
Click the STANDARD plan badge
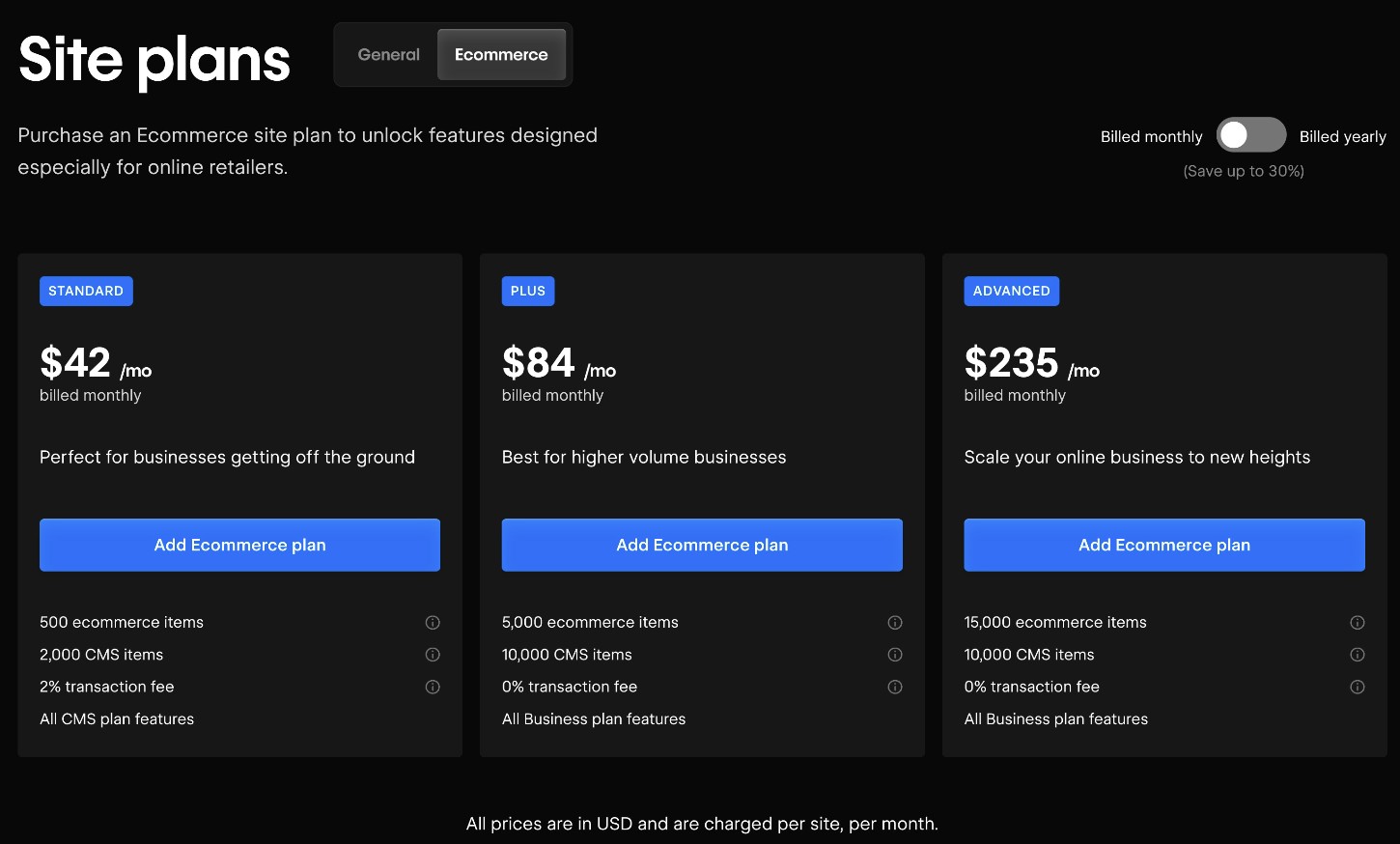click(86, 291)
